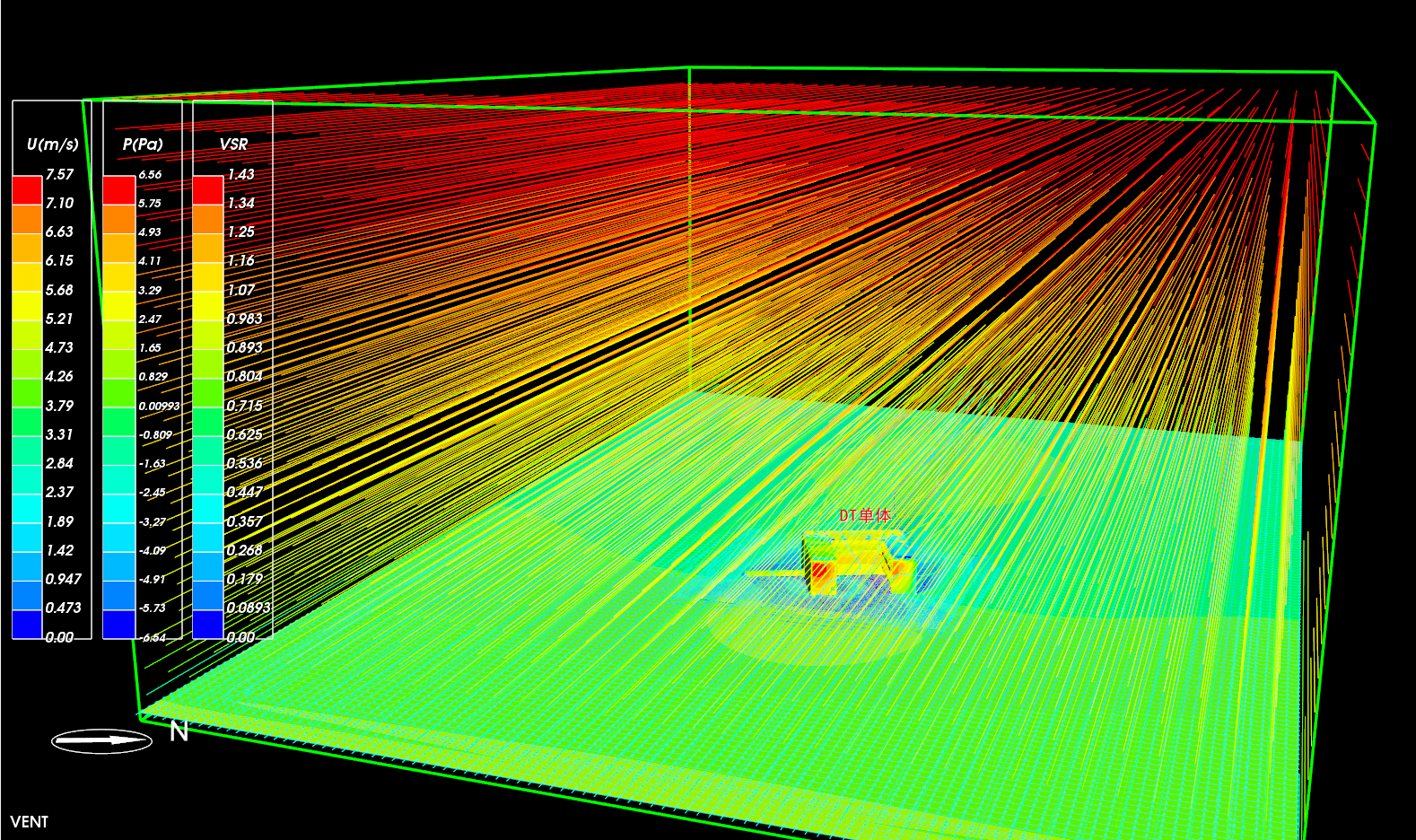Click the 7.57 maximum velocity value

click(59, 174)
